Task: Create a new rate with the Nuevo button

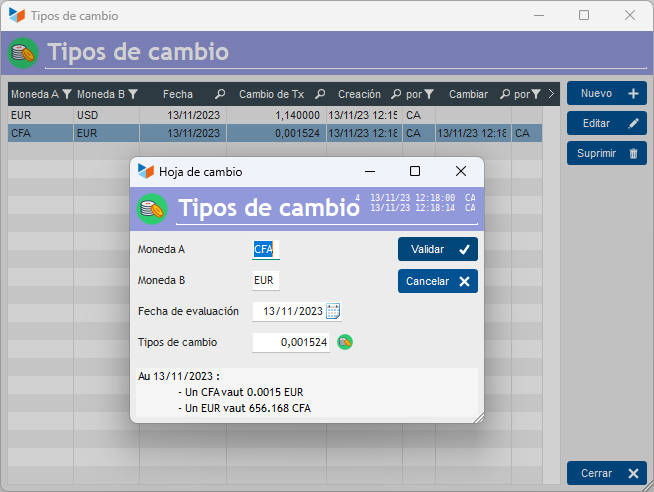Action: tap(607, 93)
